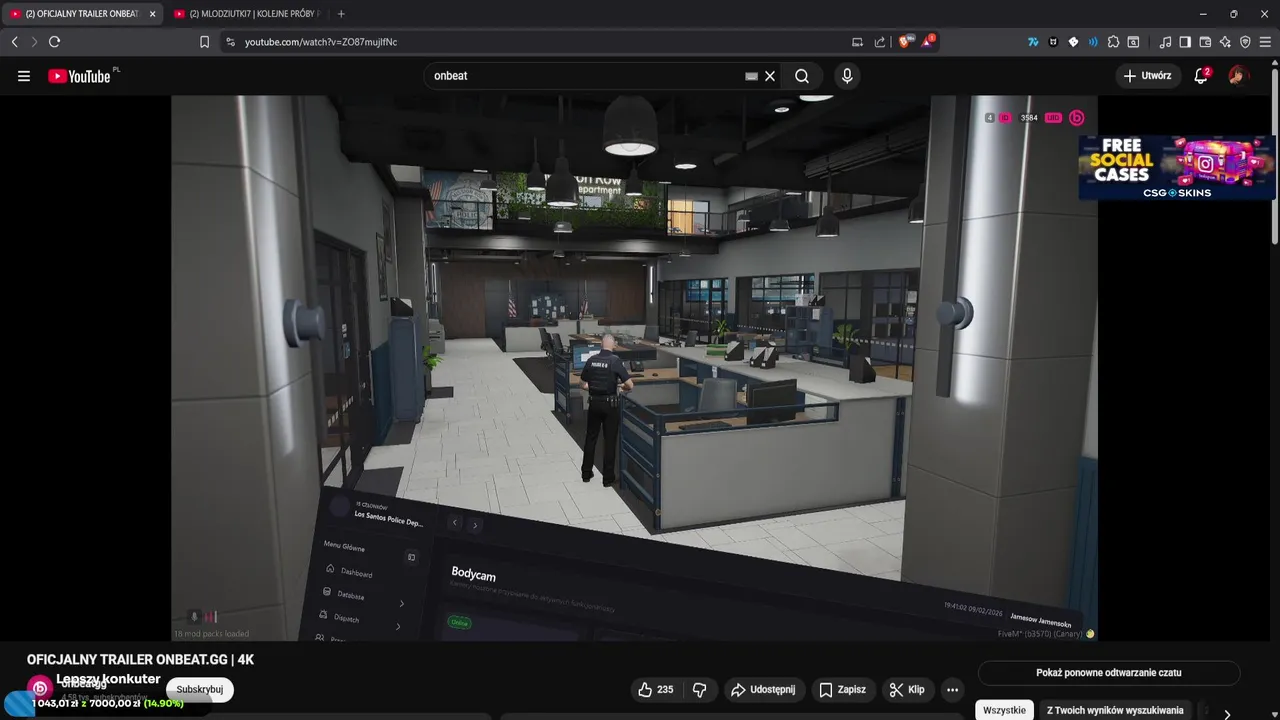1280x720 pixels.
Task: Switch to the OFICJALNY TRAILER ONBEAT tab
Action: pyautogui.click(x=80, y=14)
